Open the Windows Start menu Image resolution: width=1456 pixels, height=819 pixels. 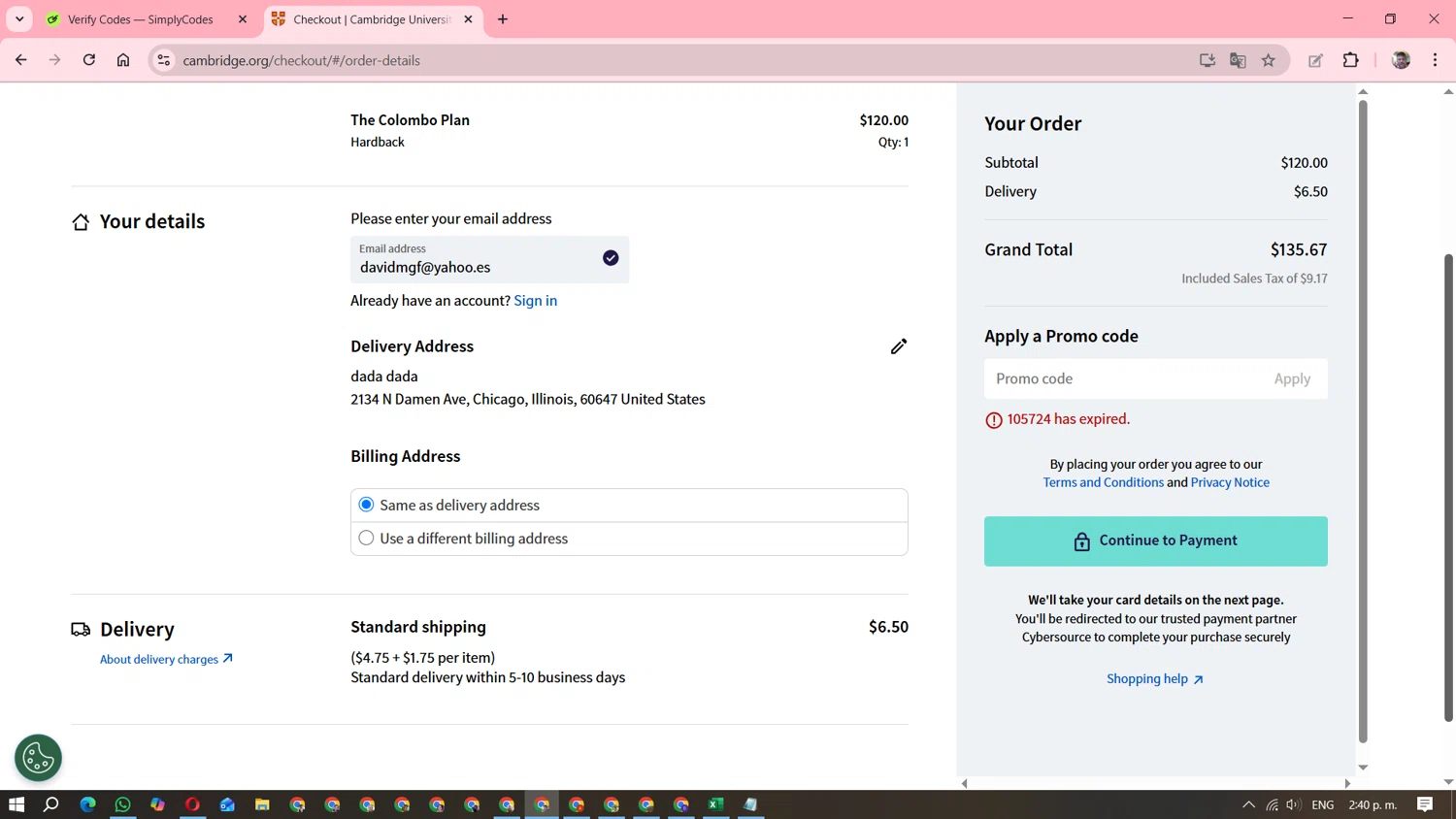coord(17,804)
